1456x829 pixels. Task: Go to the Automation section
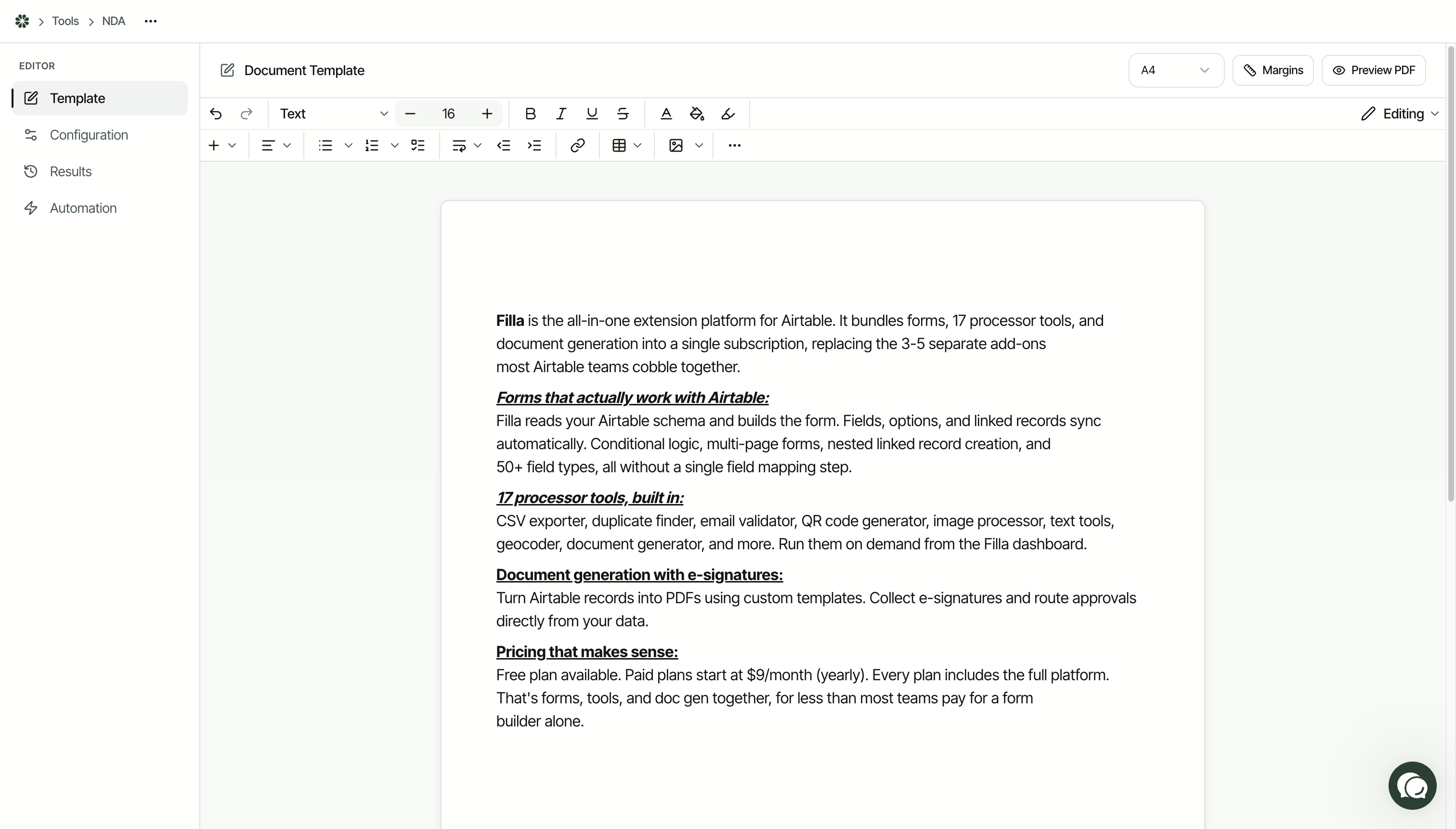(83, 208)
